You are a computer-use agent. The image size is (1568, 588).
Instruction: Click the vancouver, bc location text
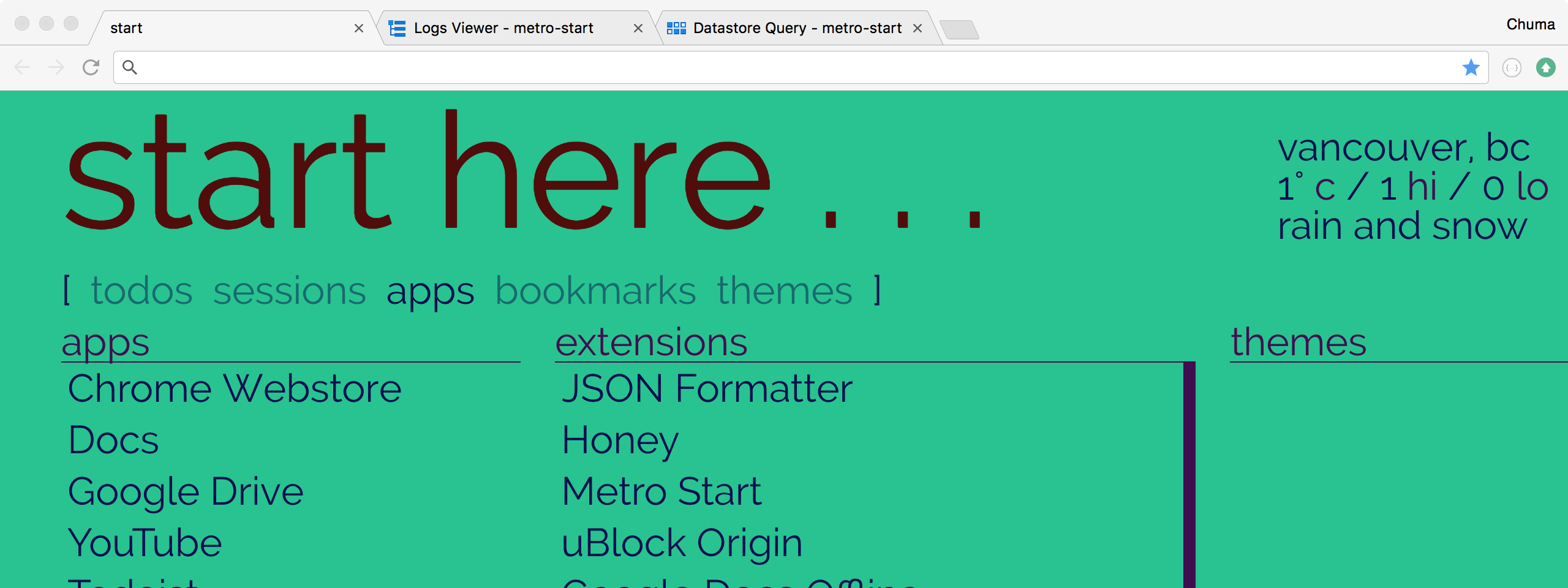click(x=1403, y=148)
